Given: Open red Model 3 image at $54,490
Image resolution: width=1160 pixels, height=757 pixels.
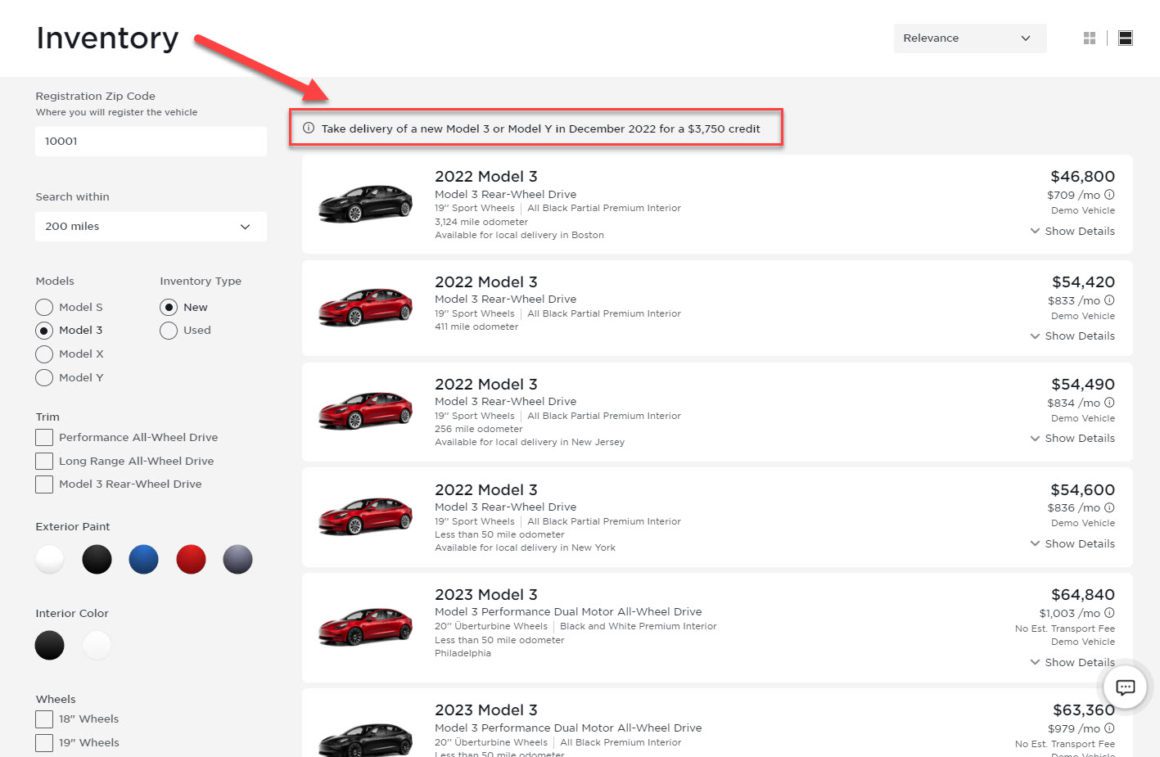Looking at the screenshot, I should coord(365,411).
